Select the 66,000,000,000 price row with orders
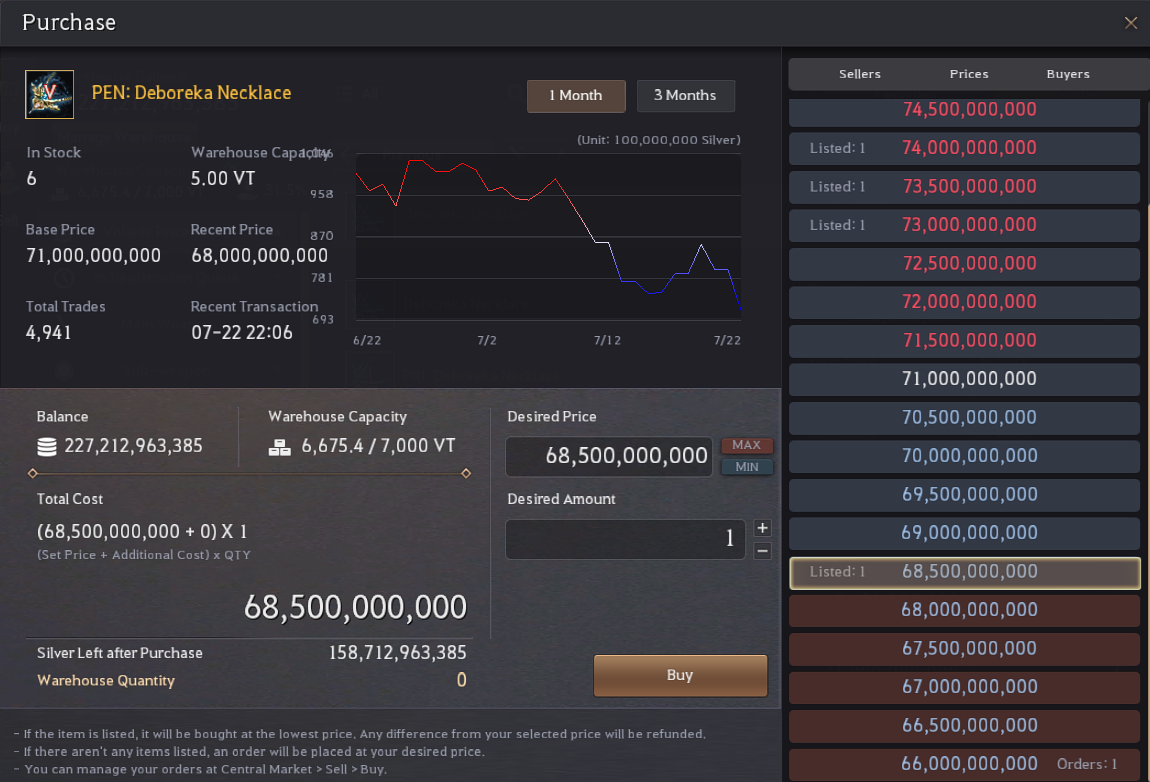The height and width of the screenshot is (782, 1150). click(964, 764)
